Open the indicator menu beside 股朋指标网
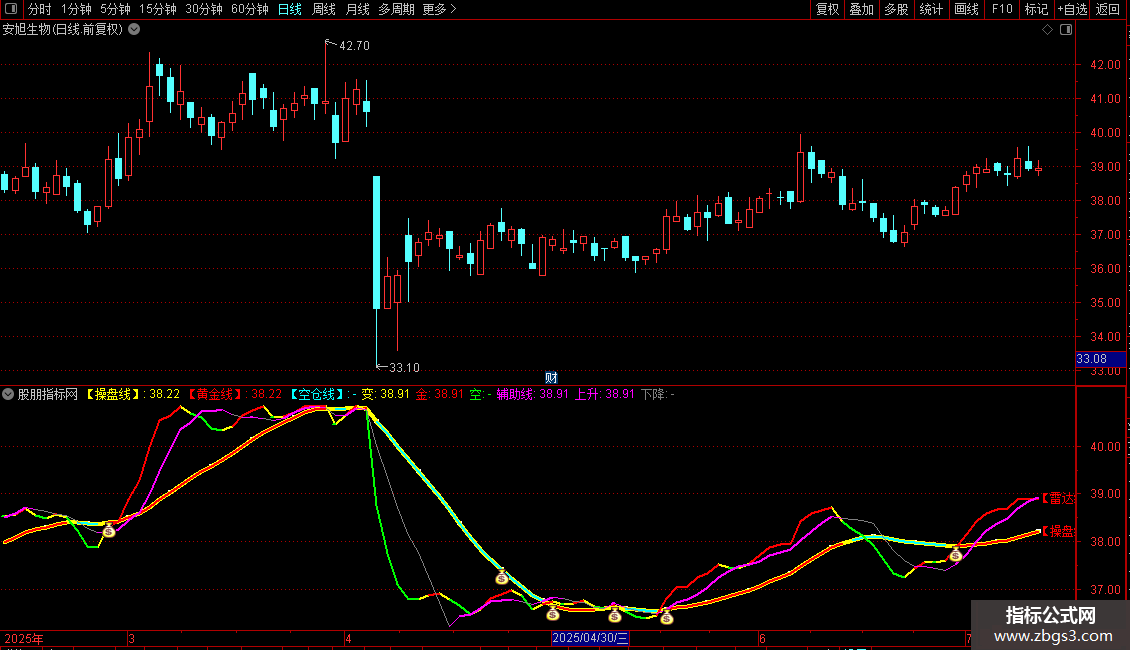 8,394
